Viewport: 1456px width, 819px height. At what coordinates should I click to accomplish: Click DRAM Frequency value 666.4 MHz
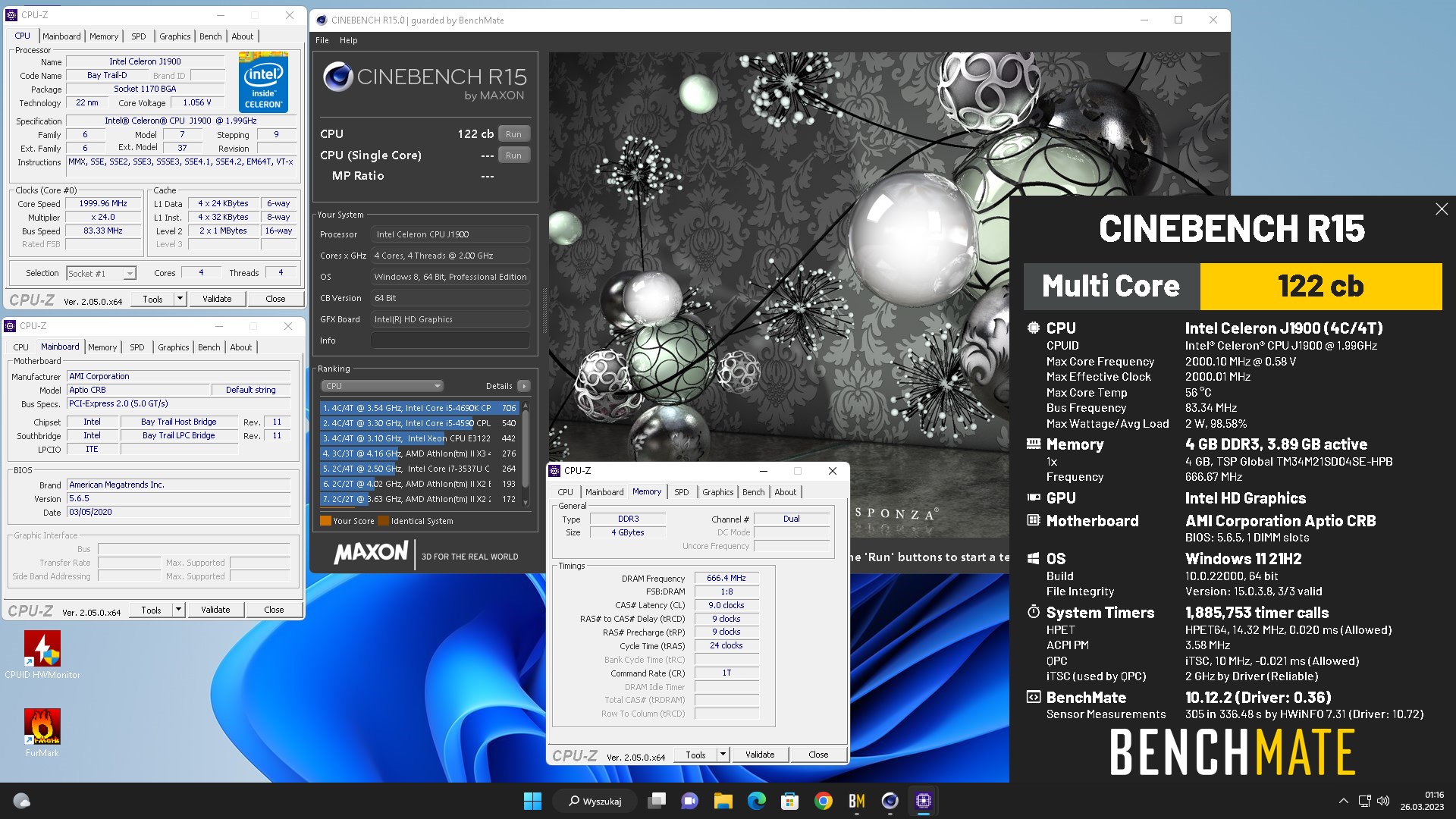pyautogui.click(x=726, y=578)
